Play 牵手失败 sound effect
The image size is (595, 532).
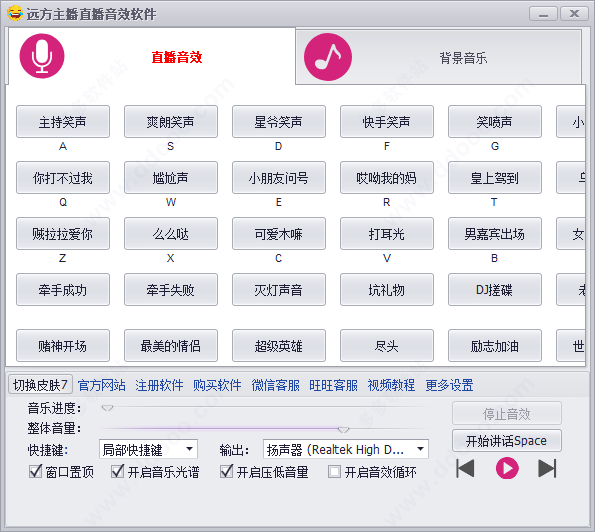pos(171,290)
